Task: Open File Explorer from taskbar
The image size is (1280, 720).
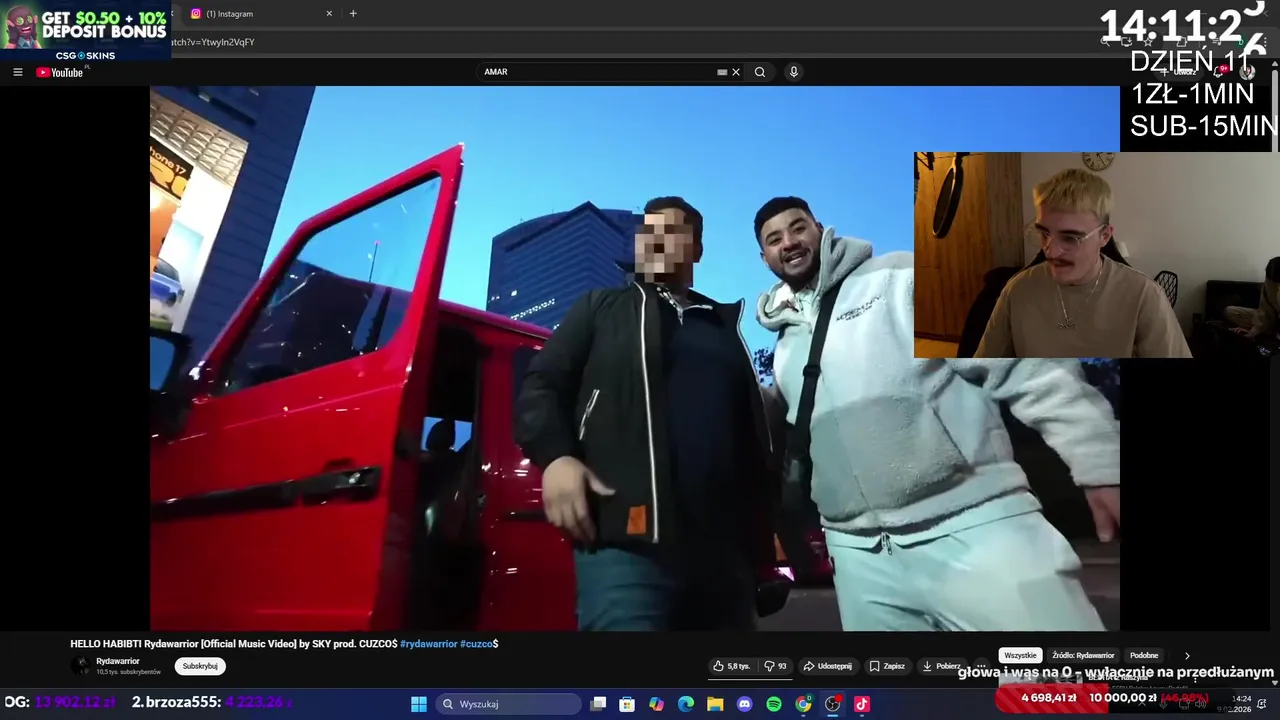Action: [x=715, y=704]
